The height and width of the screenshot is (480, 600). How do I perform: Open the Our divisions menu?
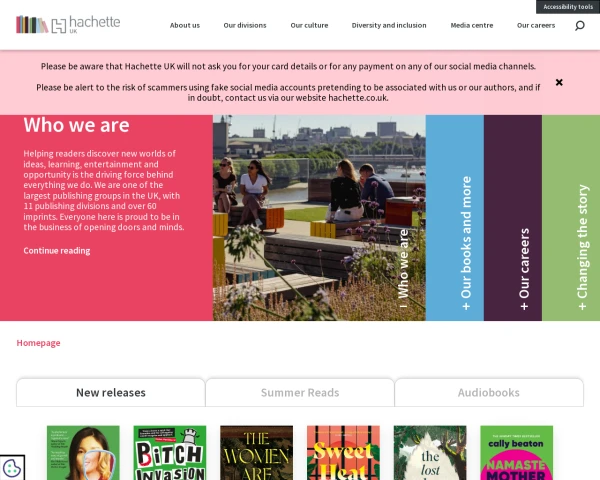(x=245, y=25)
